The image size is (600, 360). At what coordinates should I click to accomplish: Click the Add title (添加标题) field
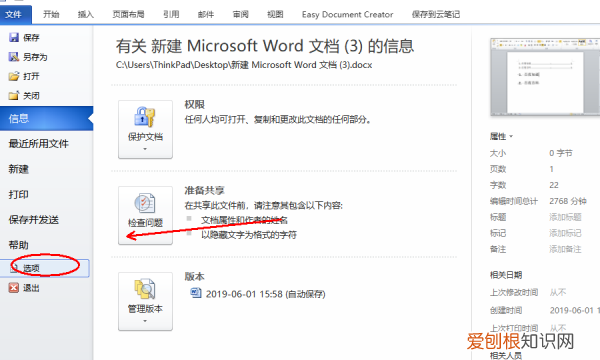coord(565,217)
